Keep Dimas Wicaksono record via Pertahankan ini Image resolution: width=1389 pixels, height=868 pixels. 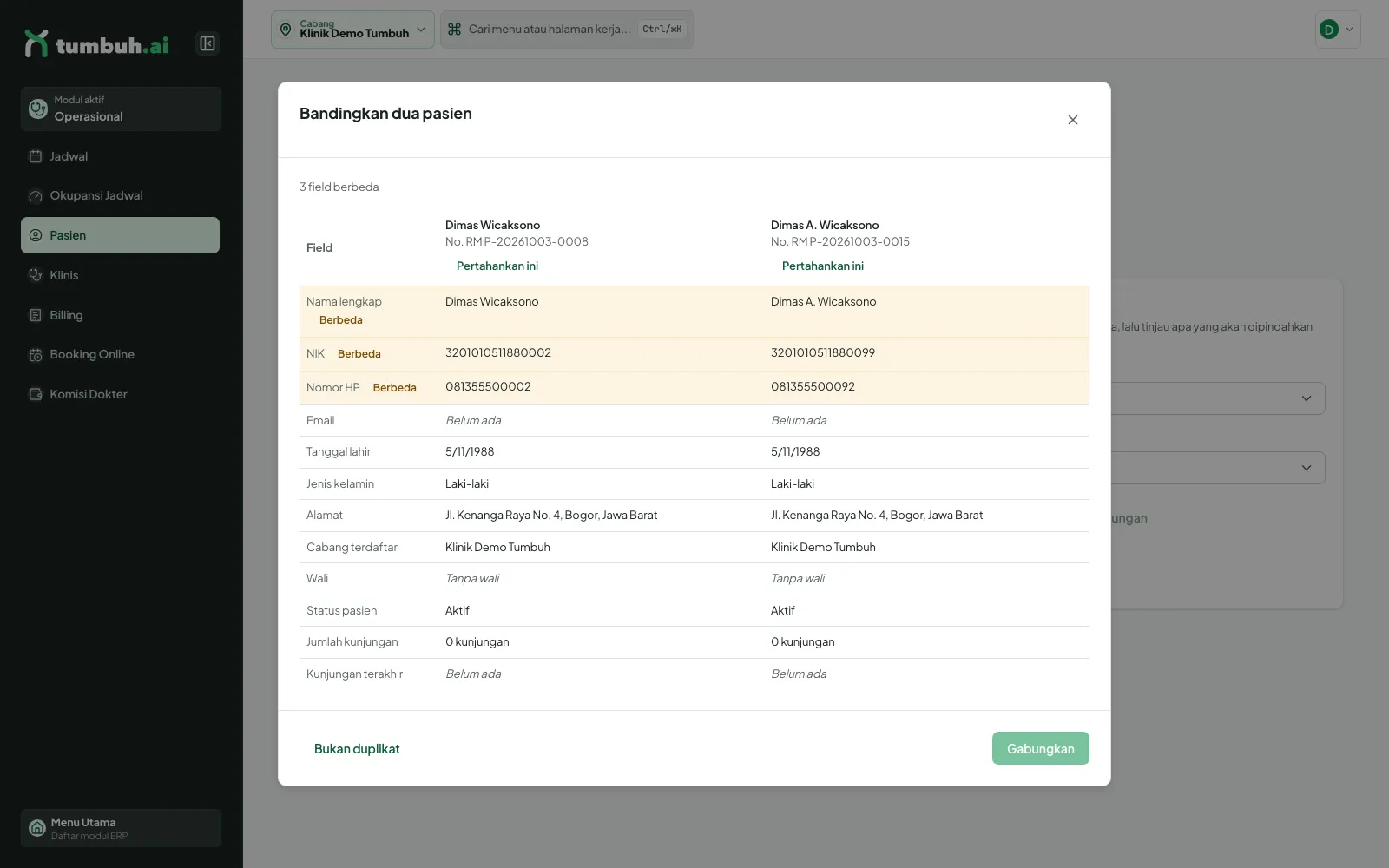point(497,266)
